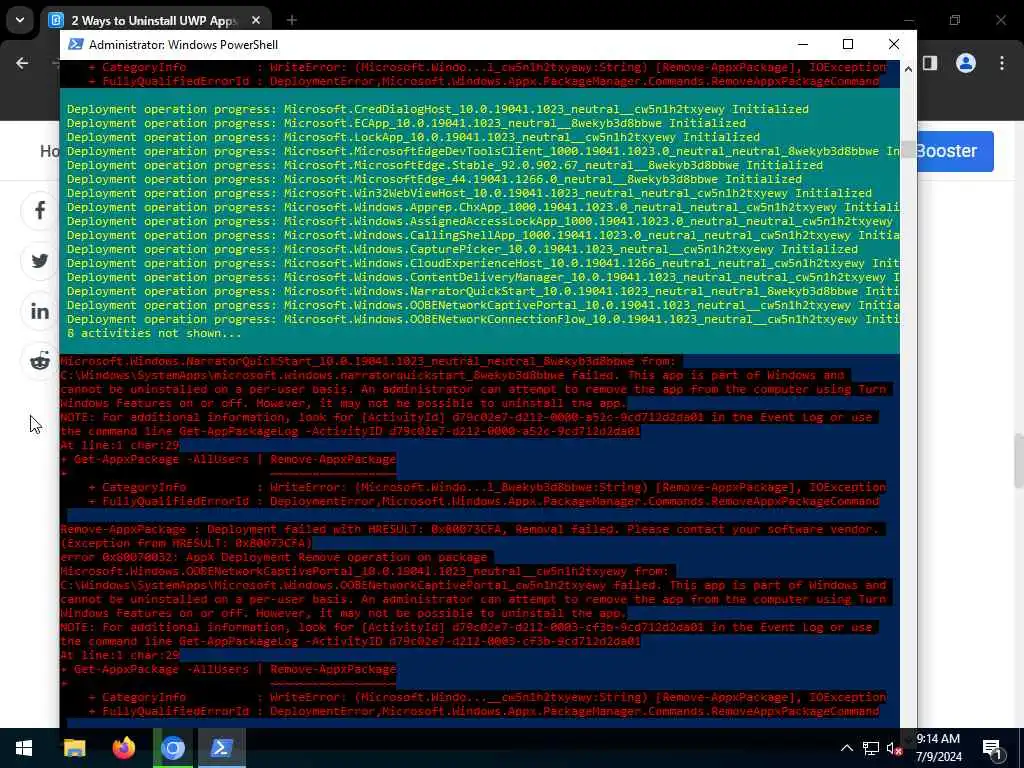Minimize the PowerShell window
Screen dimensions: 1024x768
point(803,44)
